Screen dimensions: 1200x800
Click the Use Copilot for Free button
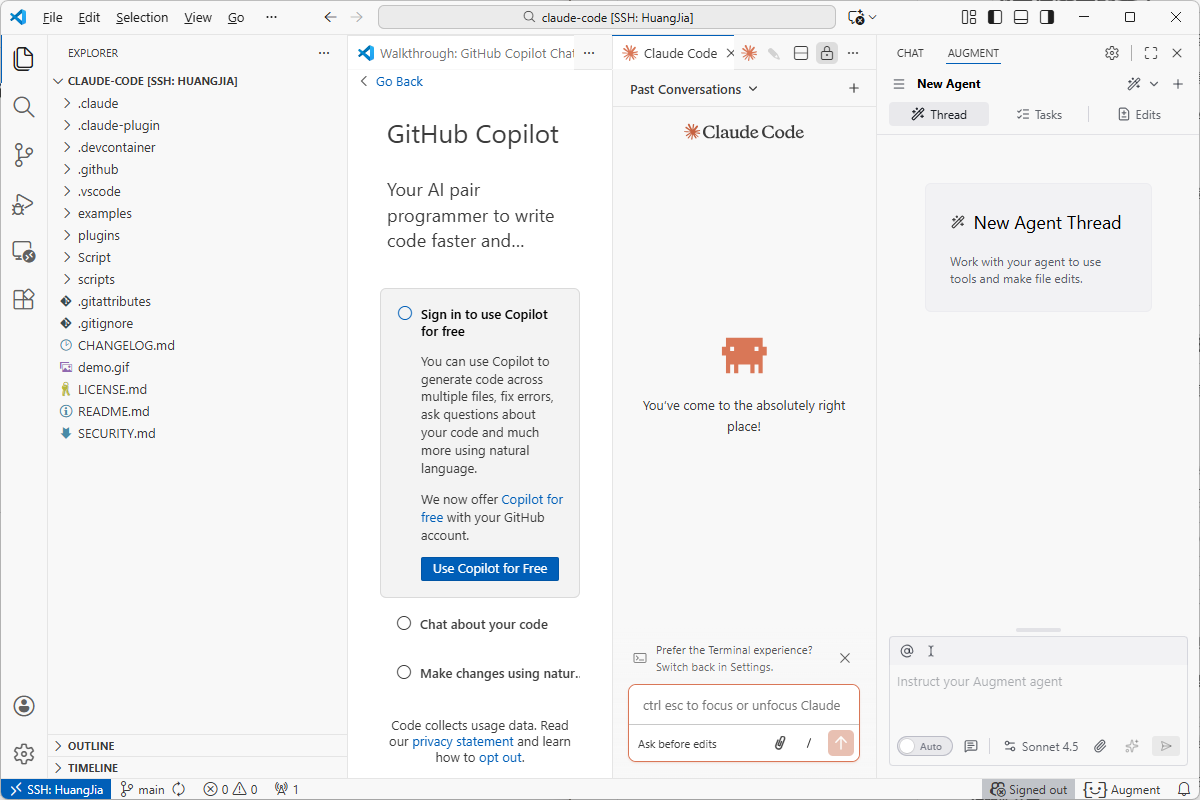tap(490, 568)
